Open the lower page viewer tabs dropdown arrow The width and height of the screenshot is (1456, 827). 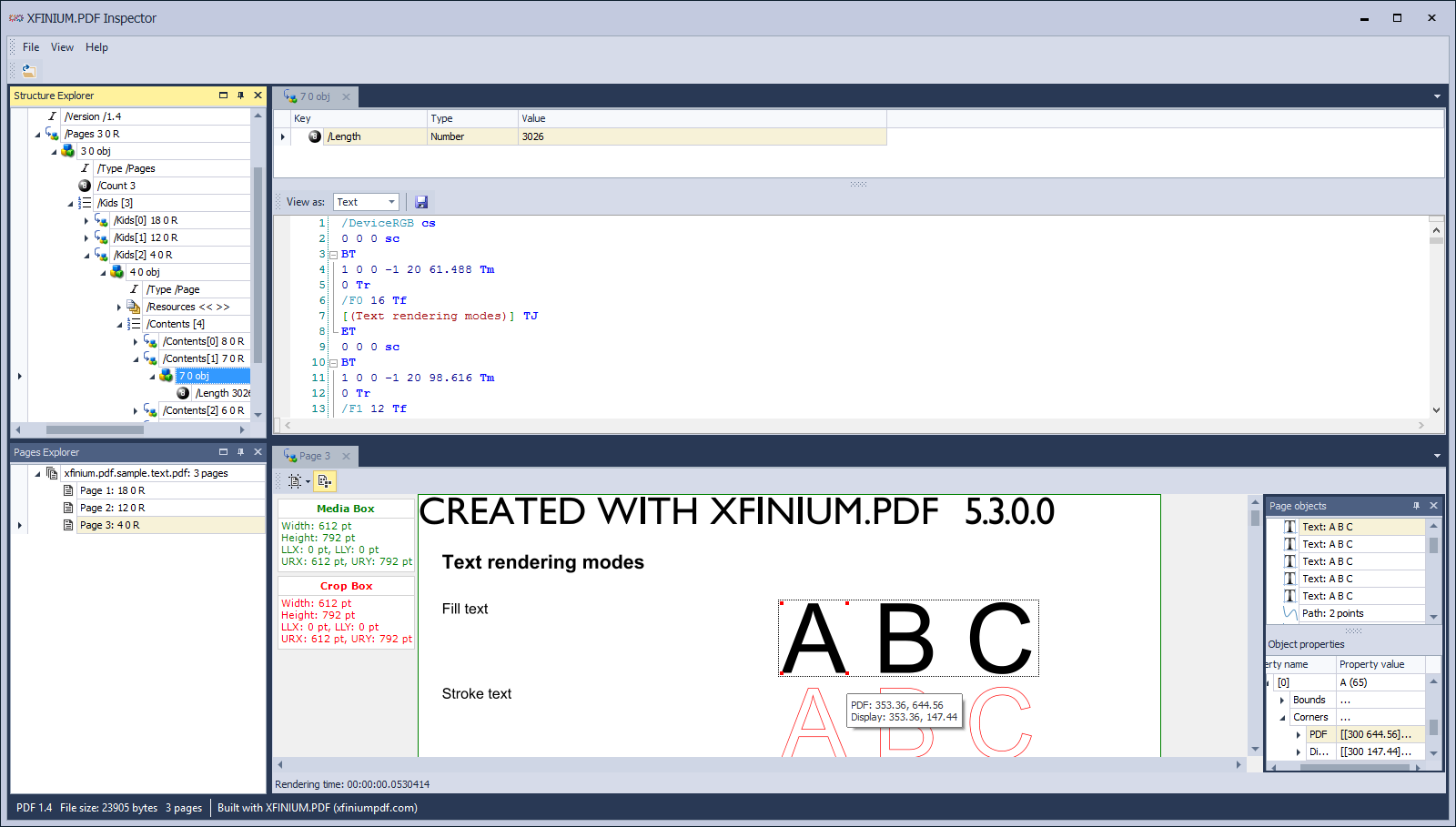(x=1437, y=456)
